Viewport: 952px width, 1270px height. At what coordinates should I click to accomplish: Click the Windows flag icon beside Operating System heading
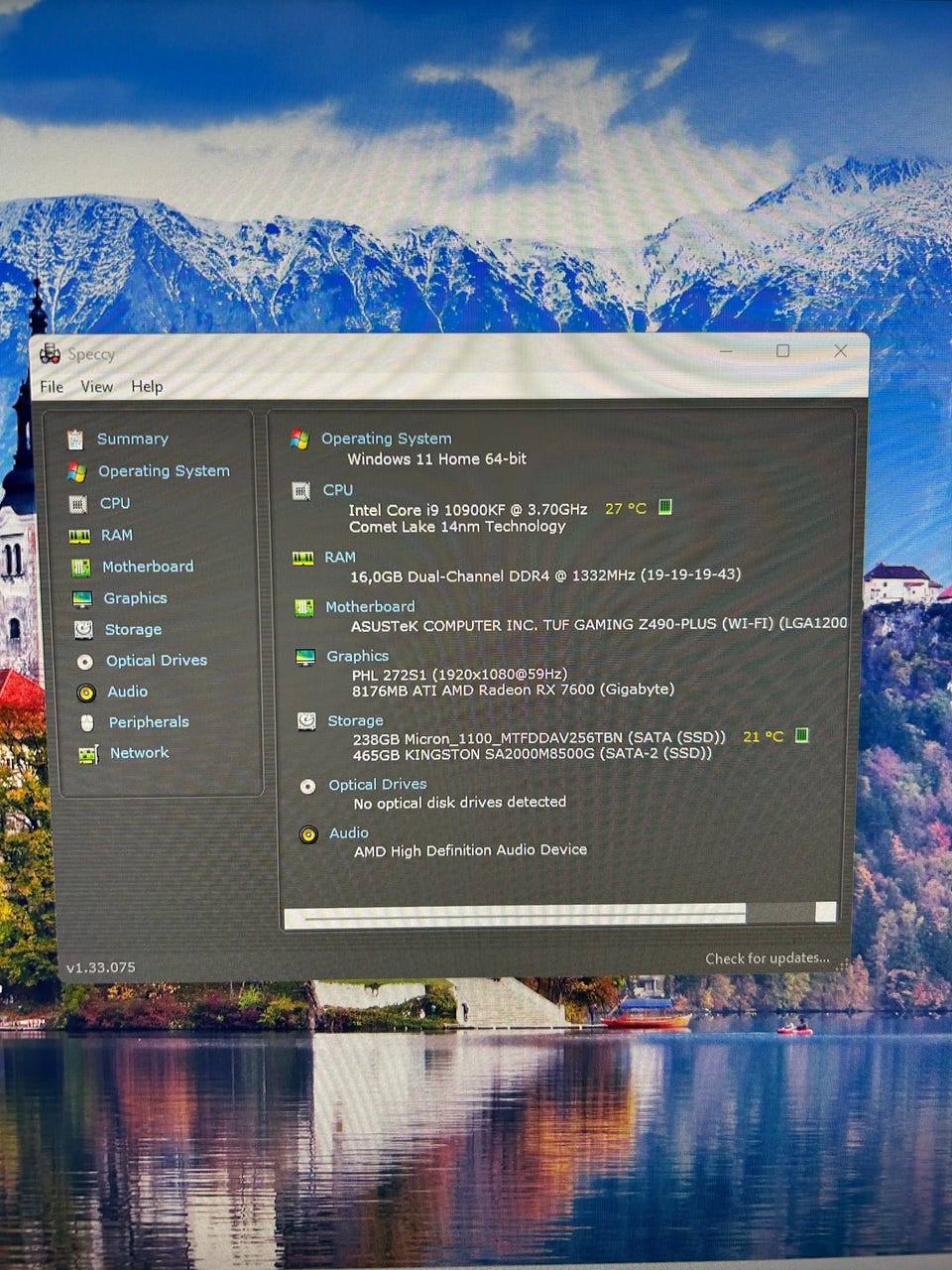pos(299,439)
